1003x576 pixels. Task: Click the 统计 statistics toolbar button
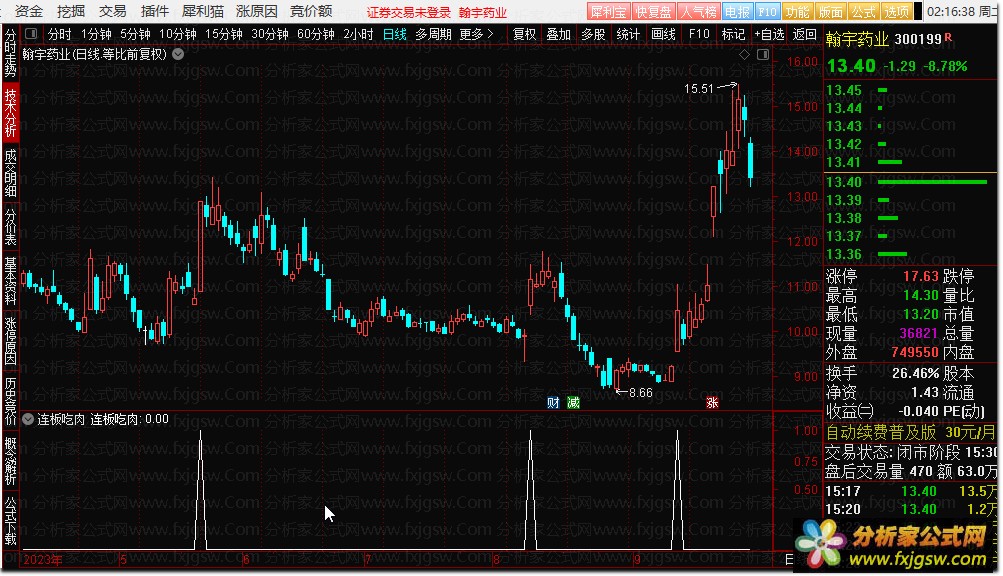click(628, 34)
